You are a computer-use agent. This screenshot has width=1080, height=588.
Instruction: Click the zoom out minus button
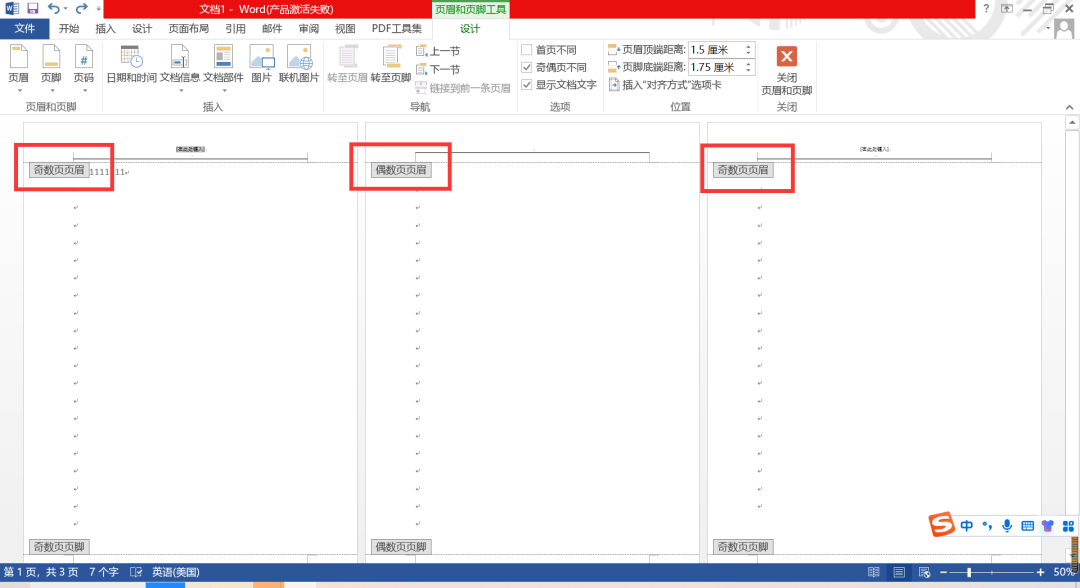pos(944,572)
